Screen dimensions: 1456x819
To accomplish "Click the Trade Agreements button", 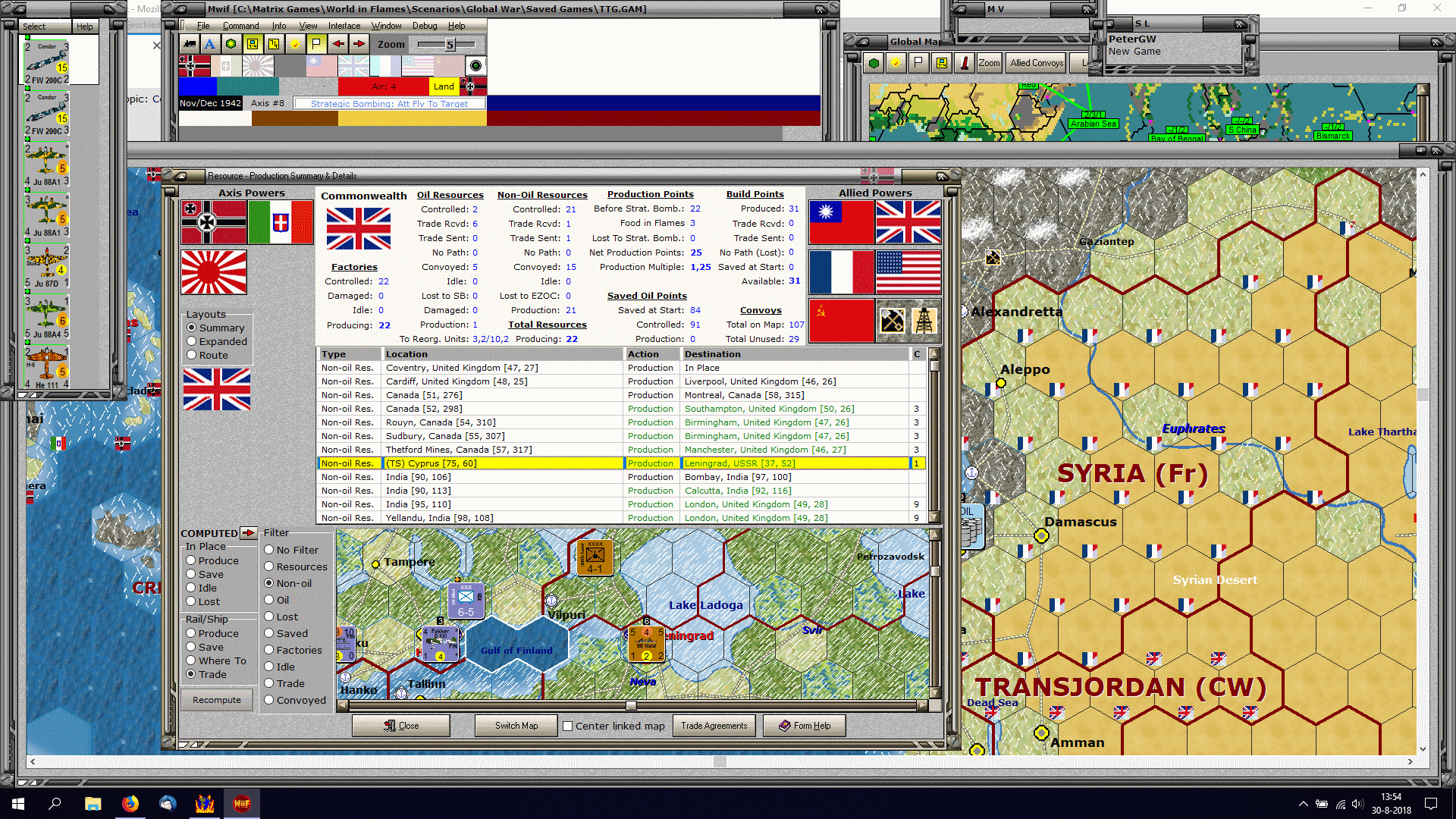I will click(x=714, y=726).
